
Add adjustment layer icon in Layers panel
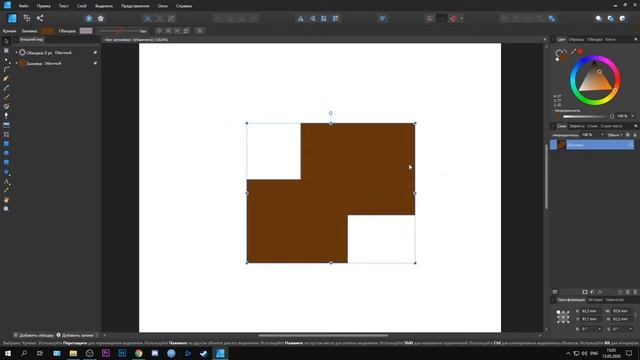[592, 292]
